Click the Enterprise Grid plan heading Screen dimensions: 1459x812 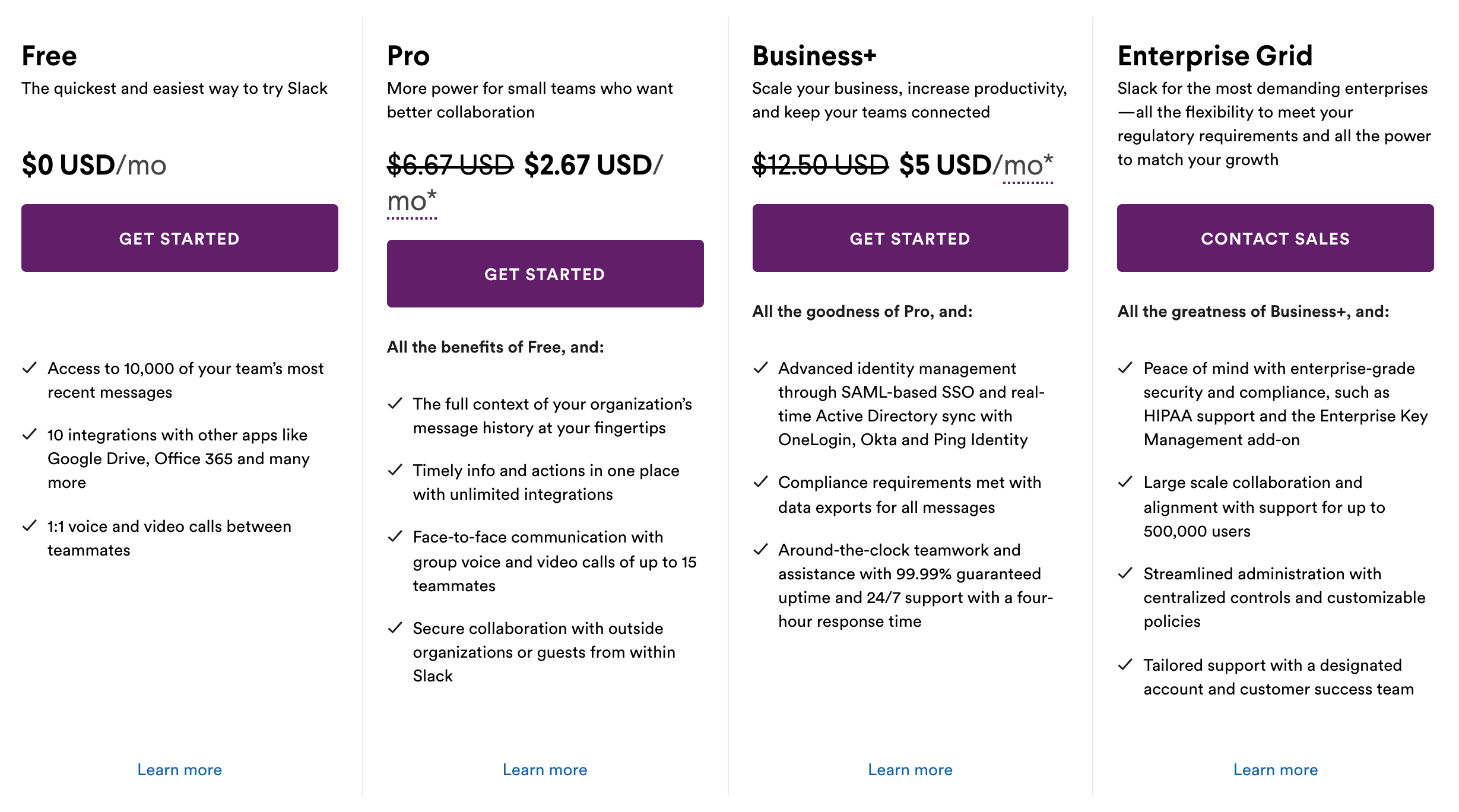pos(1214,56)
